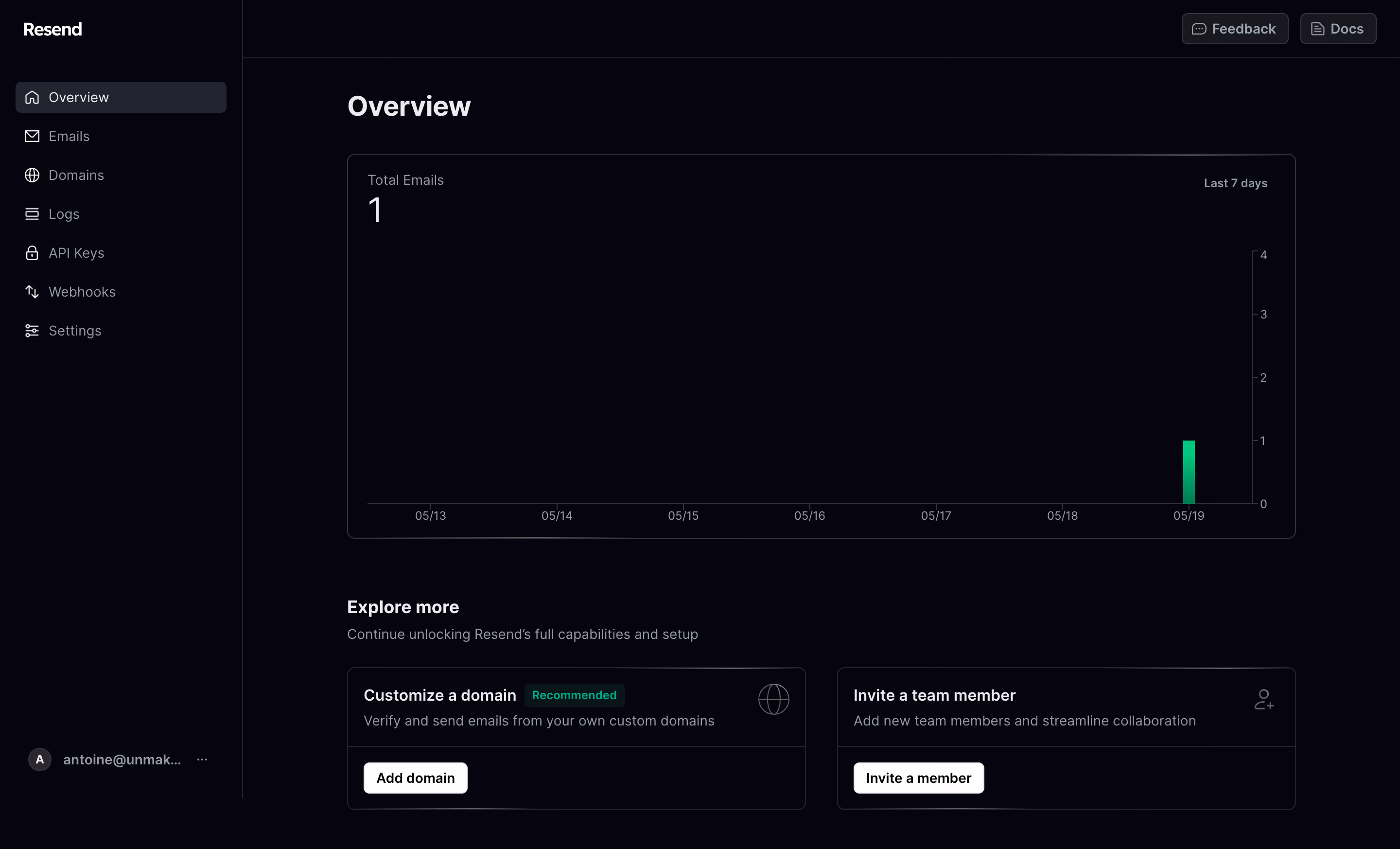Open the Last 7 days range selector
1400x849 pixels.
coord(1235,183)
